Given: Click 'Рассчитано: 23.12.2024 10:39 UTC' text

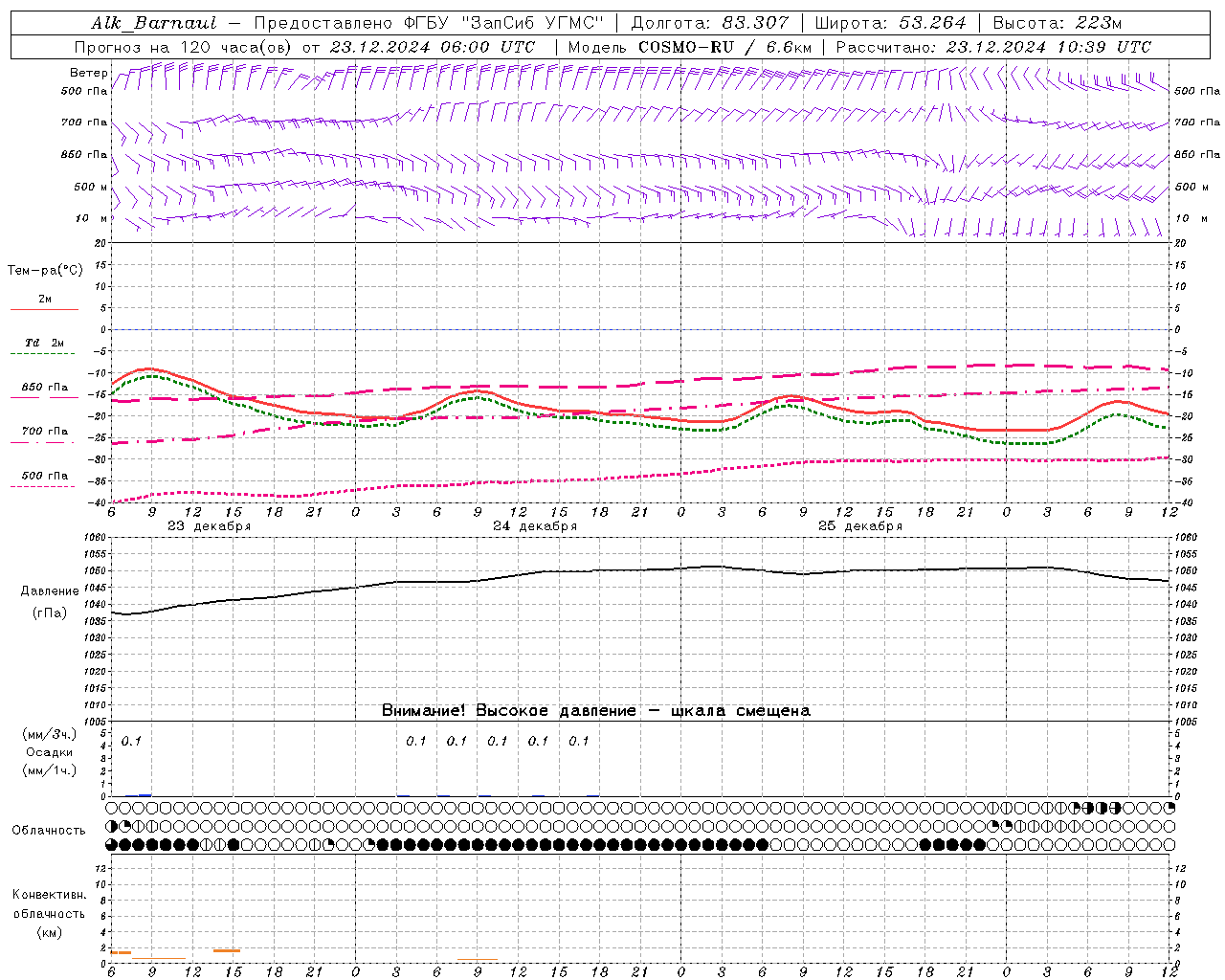Looking at the screenshot, I should tap(993, 47).
